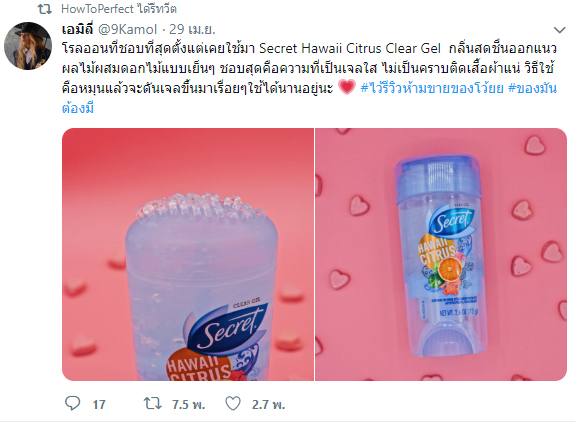Click the retweet arrows icon
The width and height of the screenshot is (575, 424).
coord(153,403)
